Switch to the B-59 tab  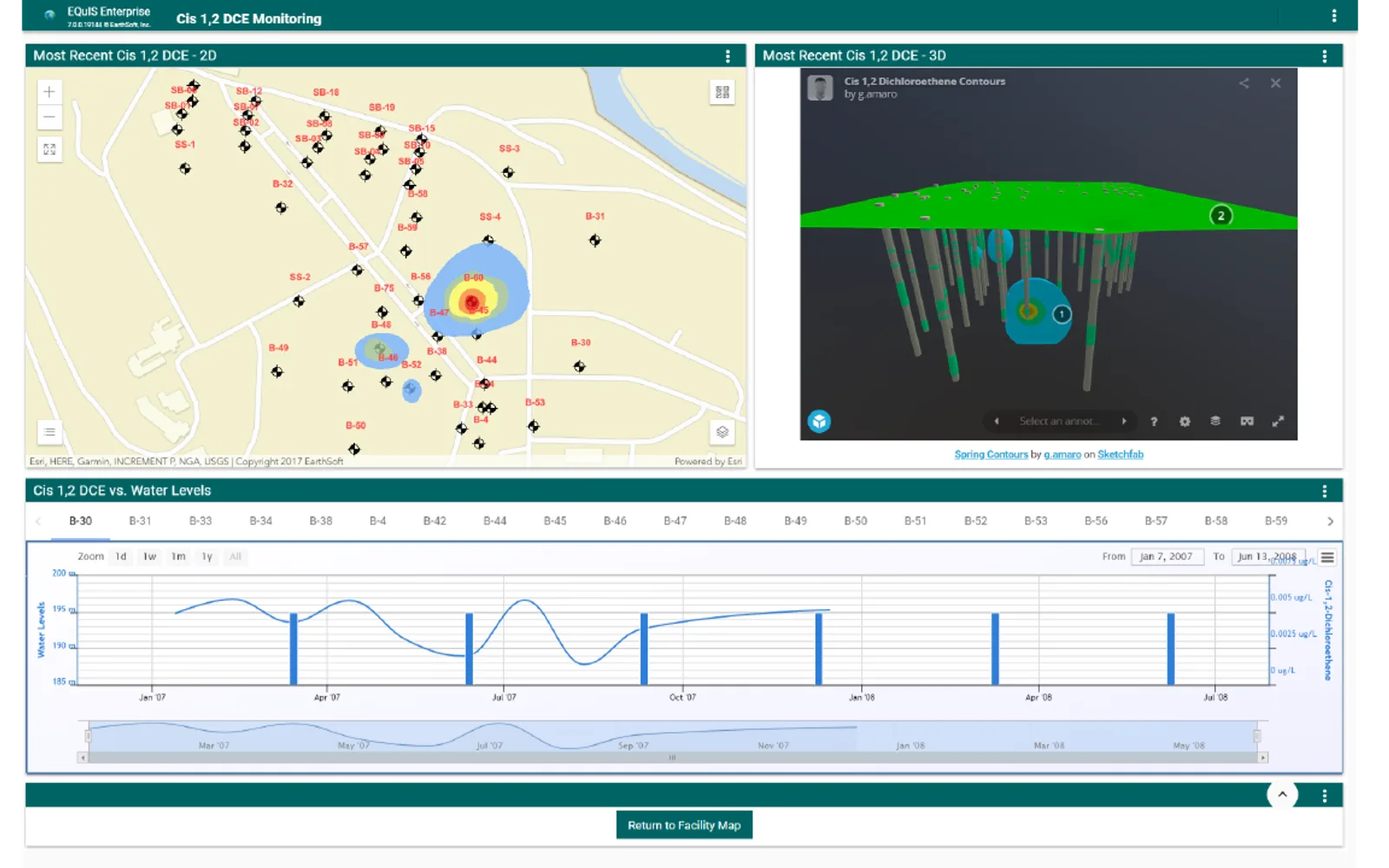pyautogui.click(x=1275, y=521)
